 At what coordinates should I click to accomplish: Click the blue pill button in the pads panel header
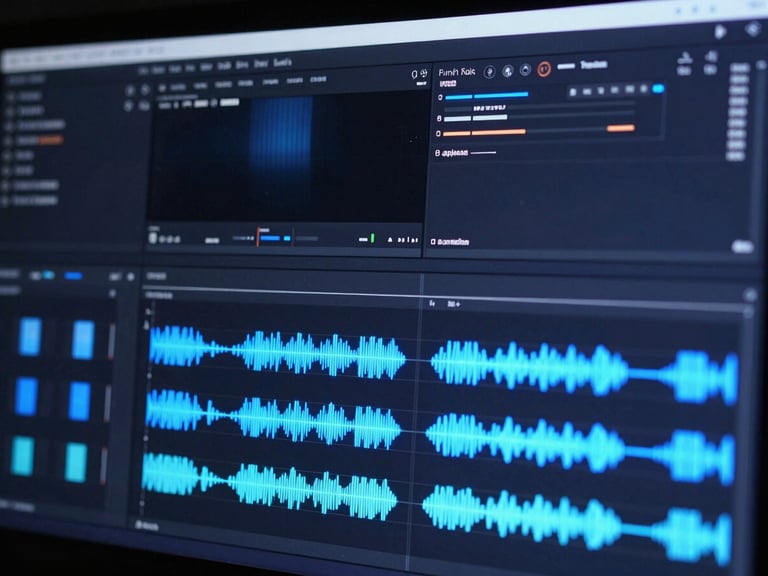pos(74,276)
